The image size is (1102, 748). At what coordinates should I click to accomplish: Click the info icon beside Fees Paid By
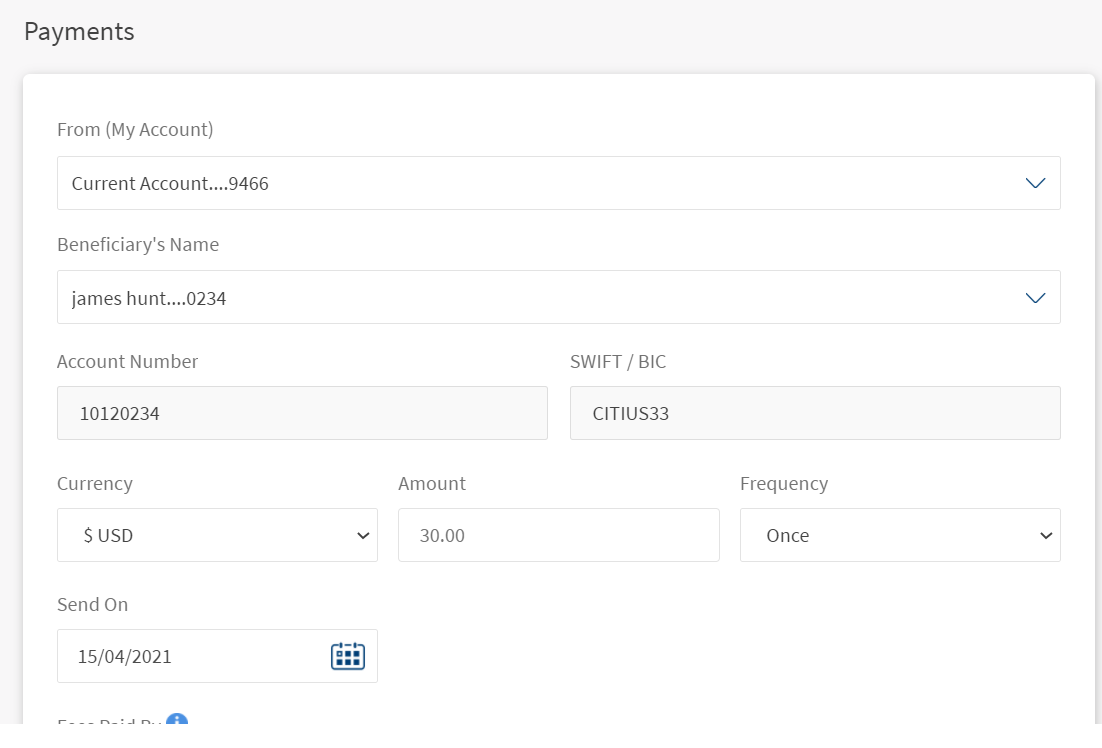[x=177, y=722]
